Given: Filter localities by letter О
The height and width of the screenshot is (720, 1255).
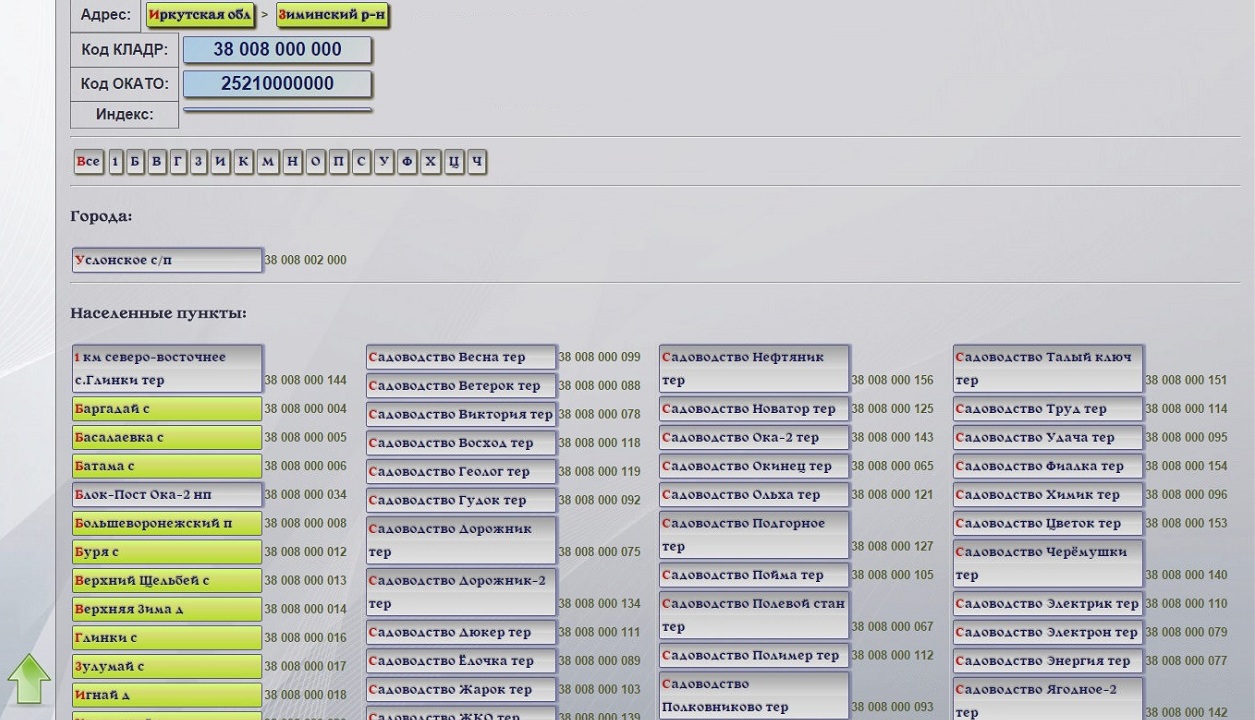Looking at the screenshot, I should [x=315, y=162].
